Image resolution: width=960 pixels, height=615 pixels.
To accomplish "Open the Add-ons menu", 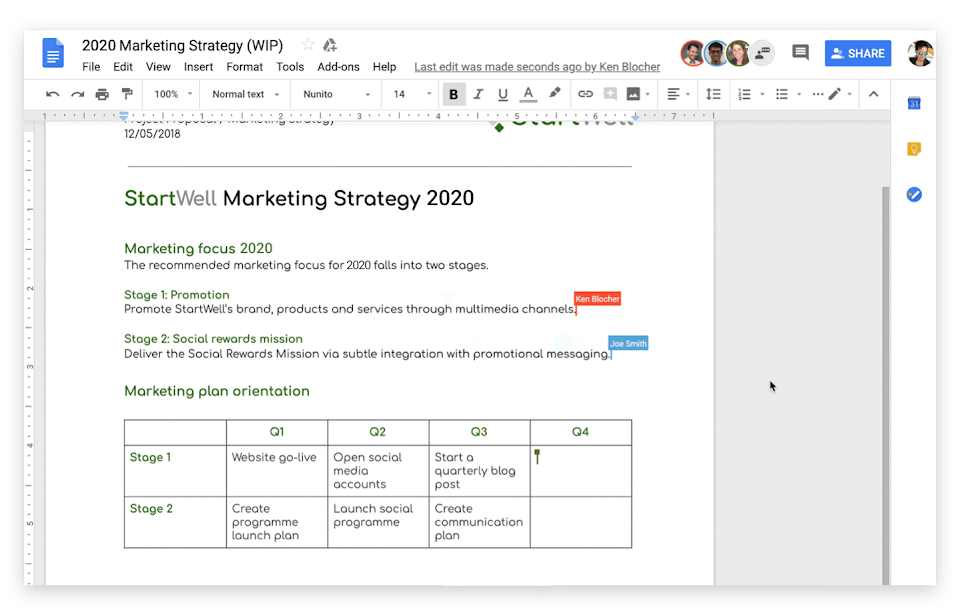I will (338, 67).
